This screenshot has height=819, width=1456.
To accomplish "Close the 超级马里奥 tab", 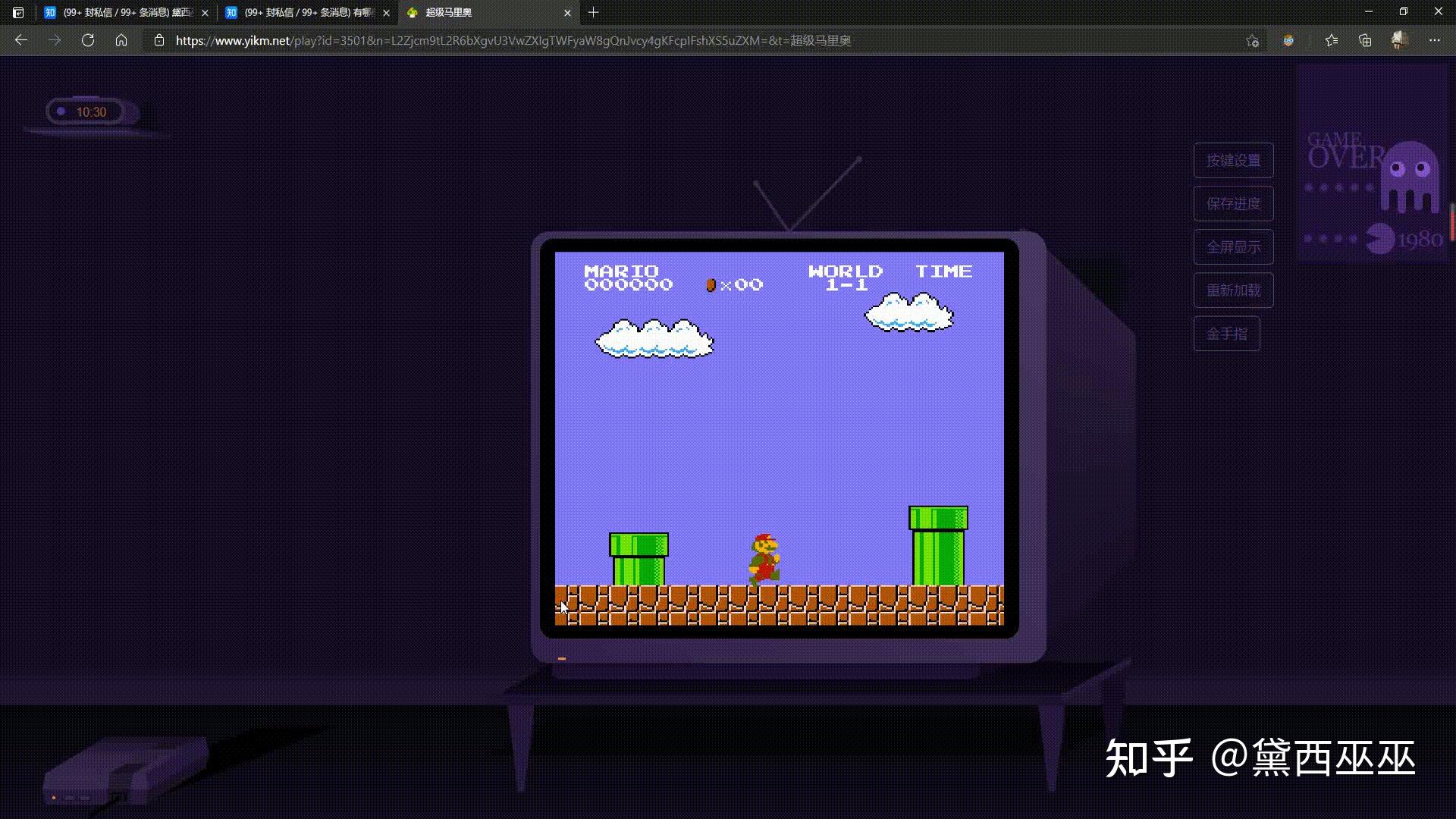I will coord(567,13).
